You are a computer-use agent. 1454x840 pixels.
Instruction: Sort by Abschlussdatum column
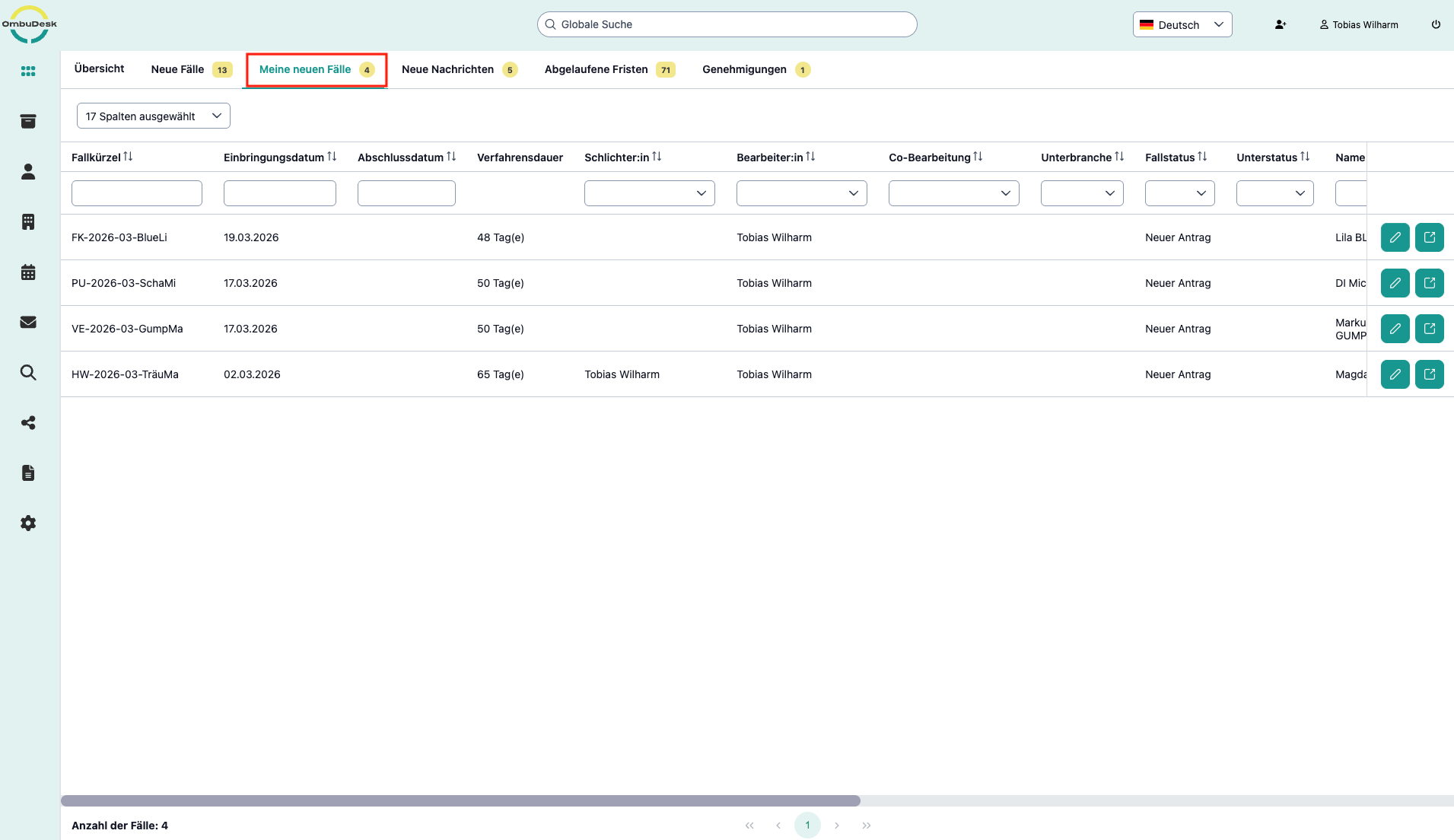click(x=451, y=157)
